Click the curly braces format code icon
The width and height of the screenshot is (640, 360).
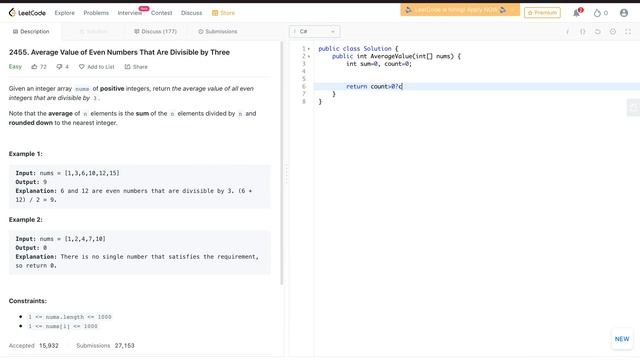582,31
